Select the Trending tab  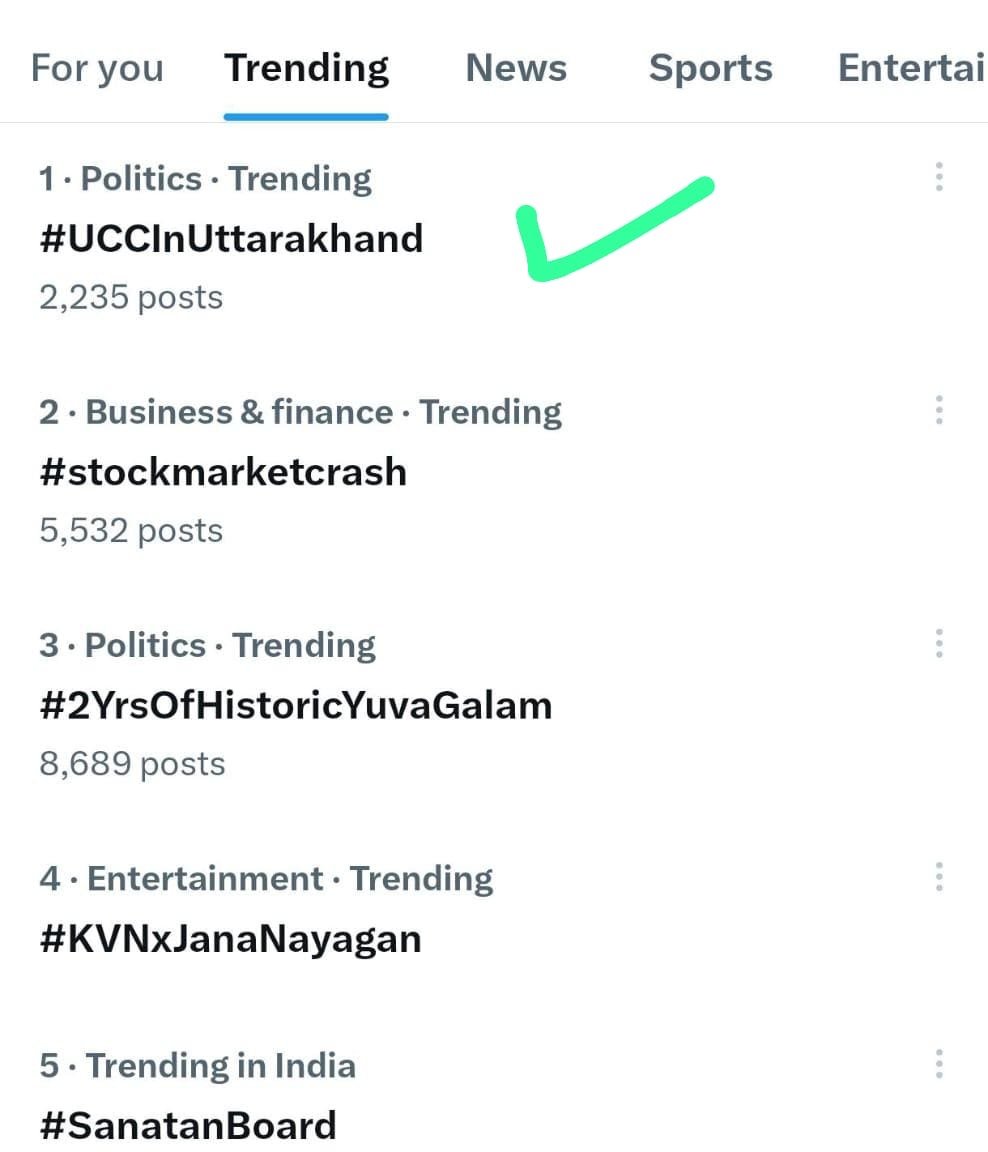[x=306, y=68]
